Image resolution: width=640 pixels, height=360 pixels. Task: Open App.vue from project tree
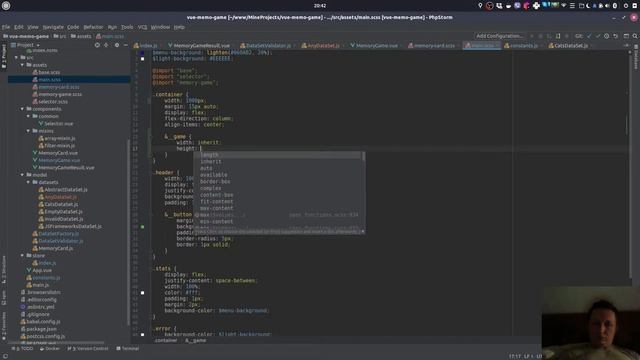tap(39, 270)
